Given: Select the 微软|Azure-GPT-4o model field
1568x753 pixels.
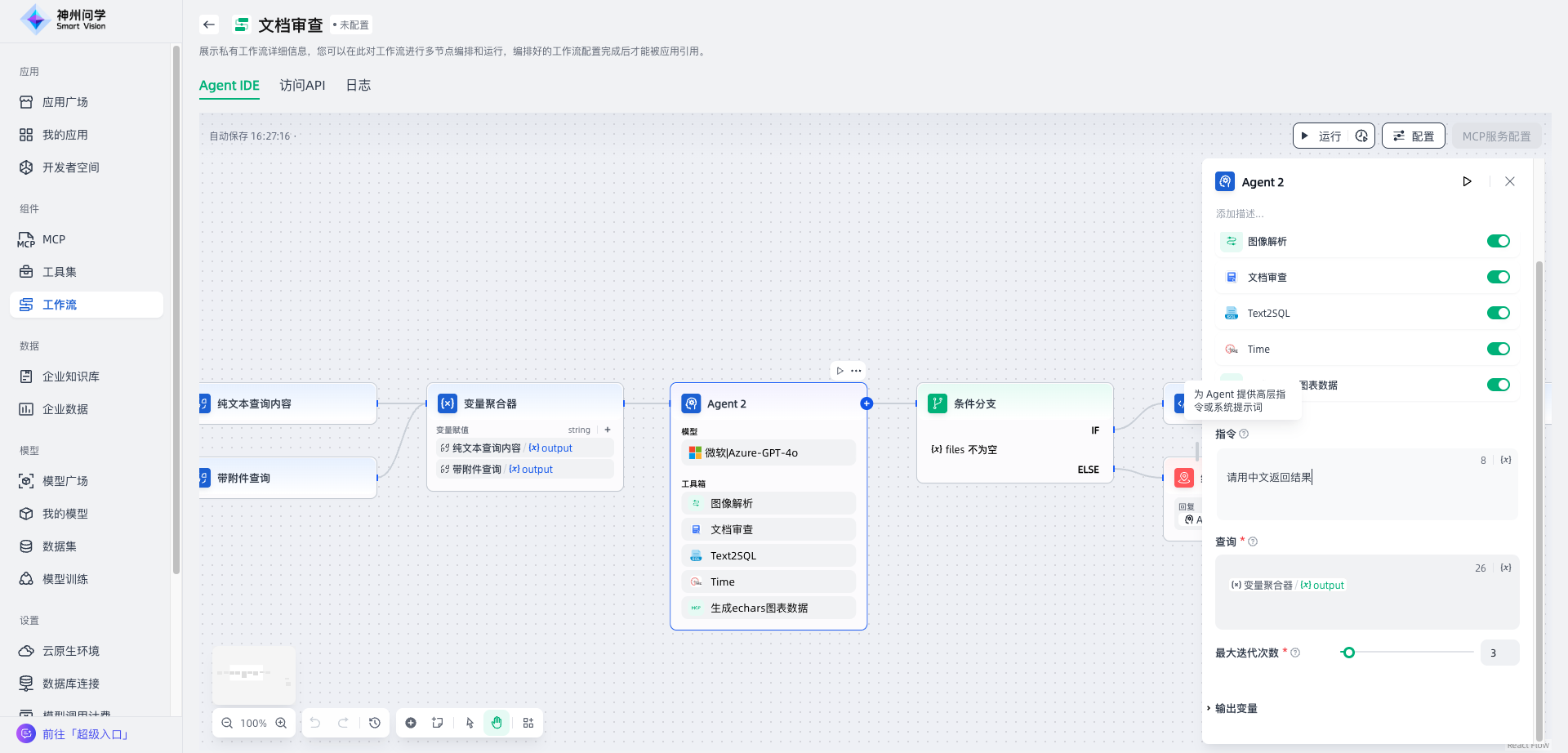Looking at the screenshot, I should (768, 452).
